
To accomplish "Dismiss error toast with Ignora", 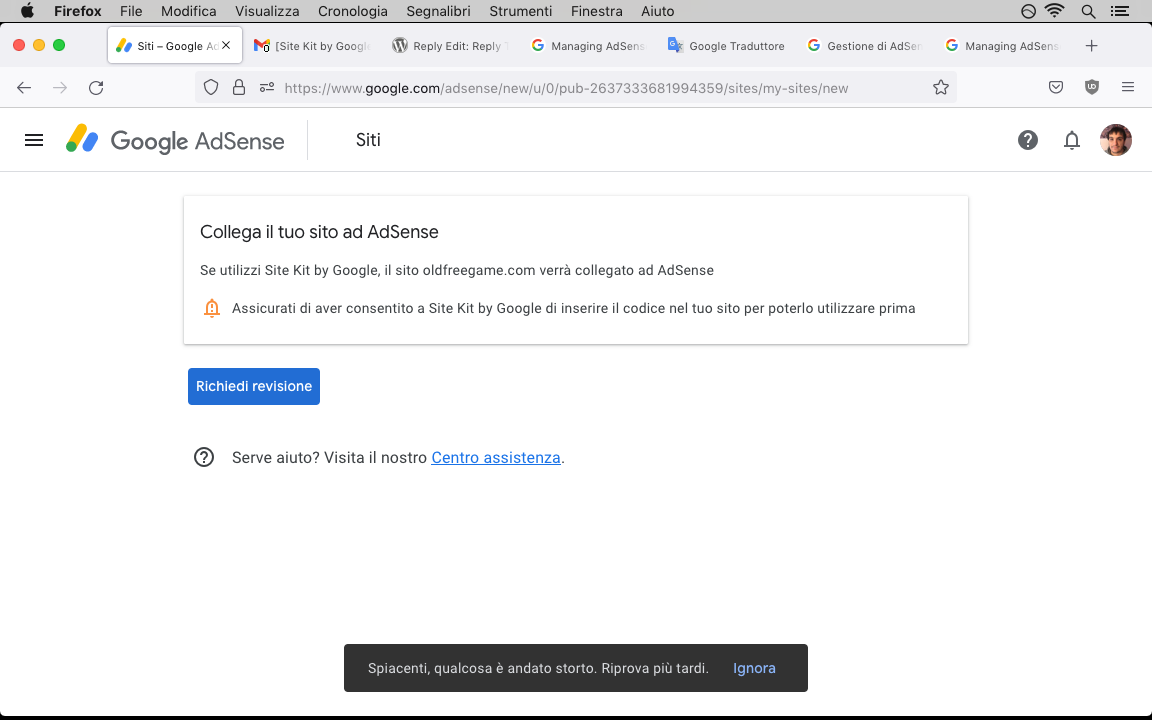I will (x=754, y=668).
